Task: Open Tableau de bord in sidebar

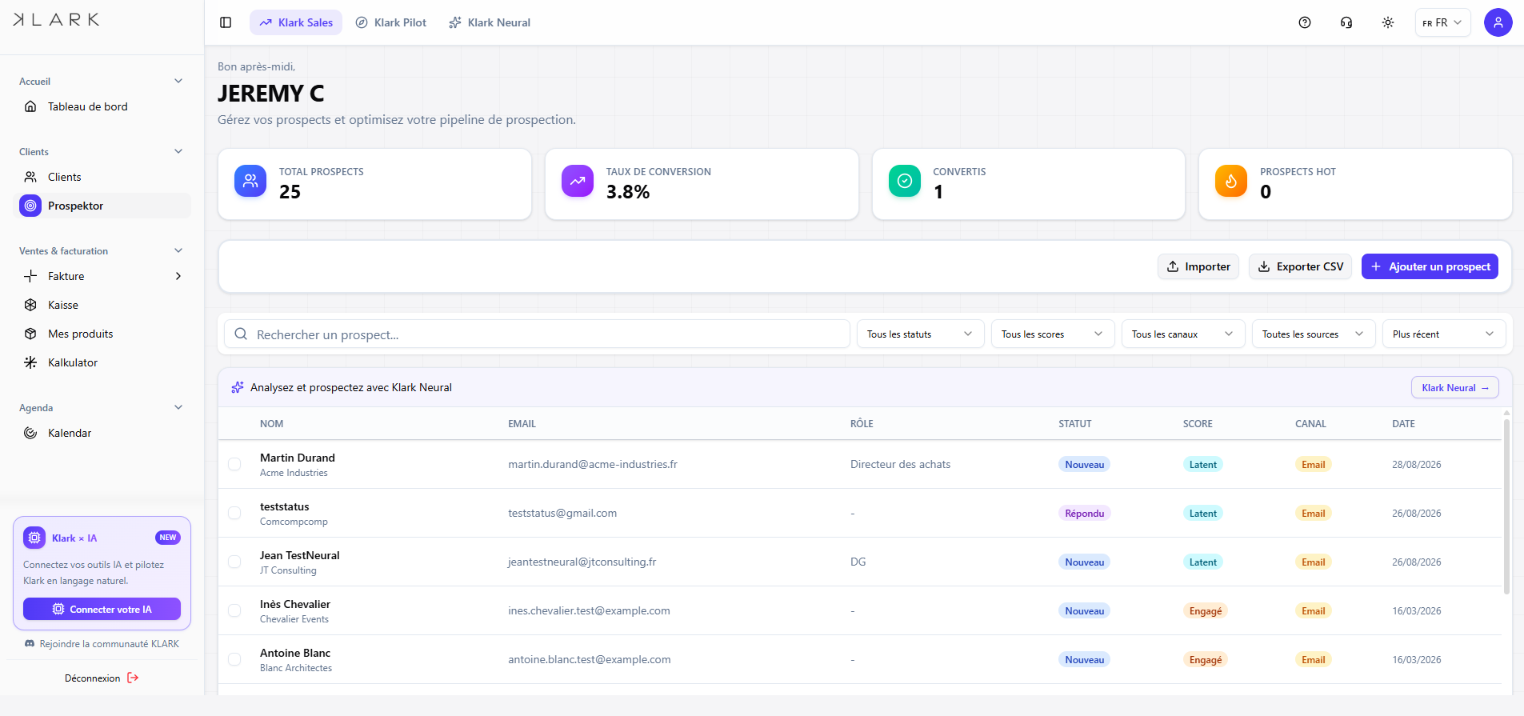Action: tap(104, 107)
